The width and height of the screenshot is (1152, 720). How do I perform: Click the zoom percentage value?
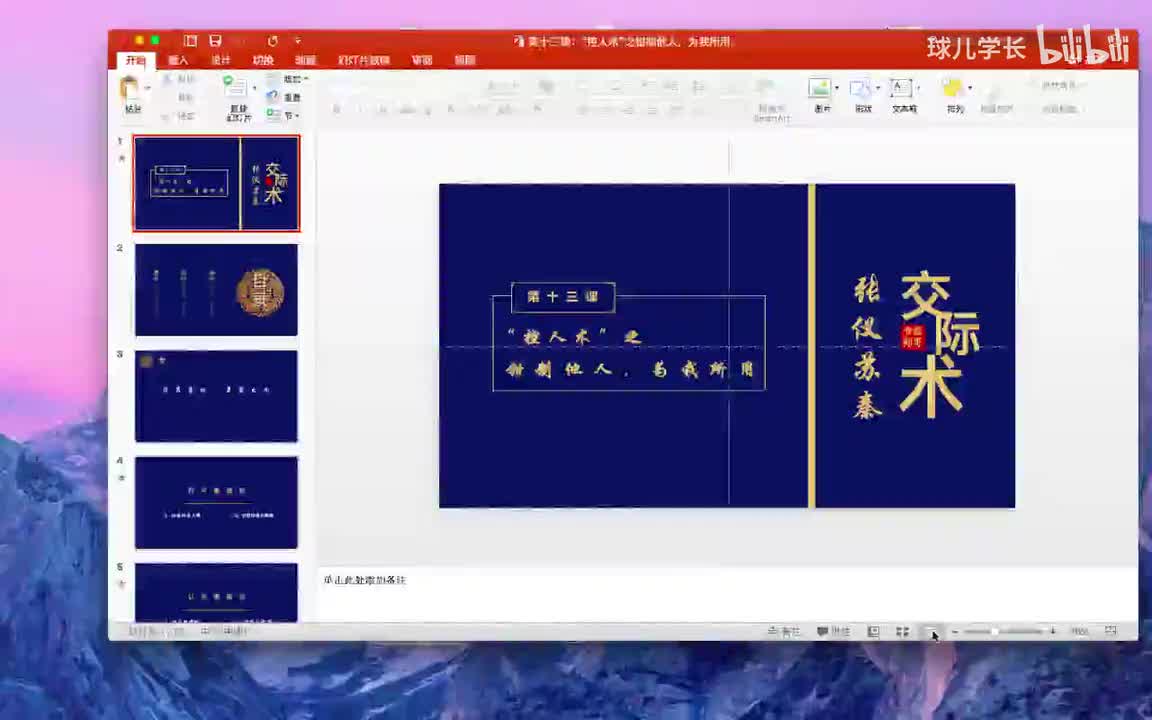tap(1079, 631)
